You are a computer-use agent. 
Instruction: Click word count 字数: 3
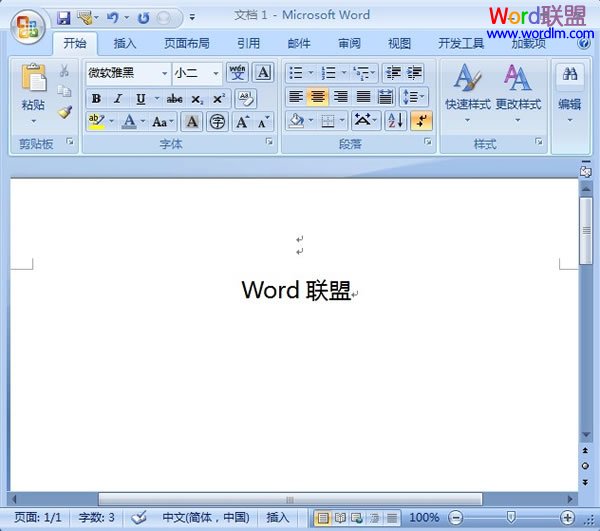click(x=96, y=518)
